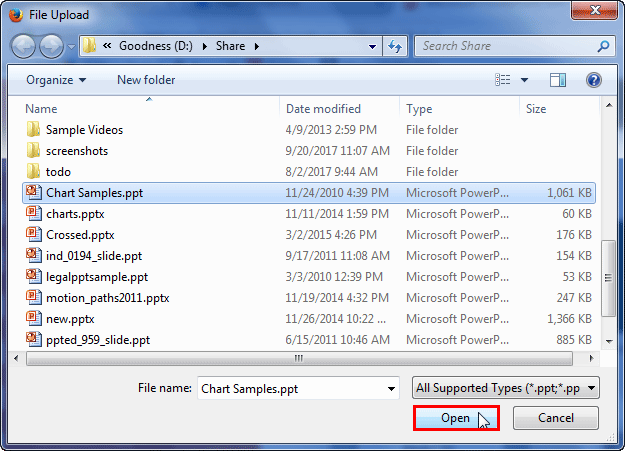The width and height of the screenshot is (625, 451).
Task: Click the charts.pptx file icon
Action: pyautogui.click(x=33, y=213)
